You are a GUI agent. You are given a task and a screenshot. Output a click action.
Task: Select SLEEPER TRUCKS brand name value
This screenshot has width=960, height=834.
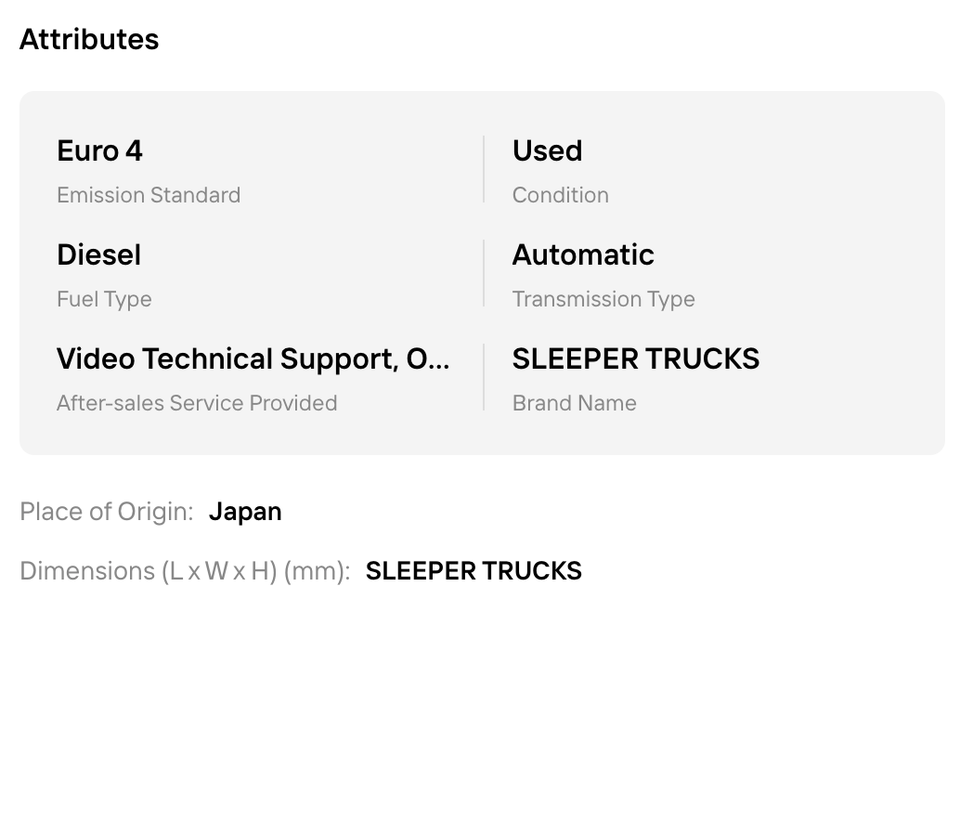point(636,359)
